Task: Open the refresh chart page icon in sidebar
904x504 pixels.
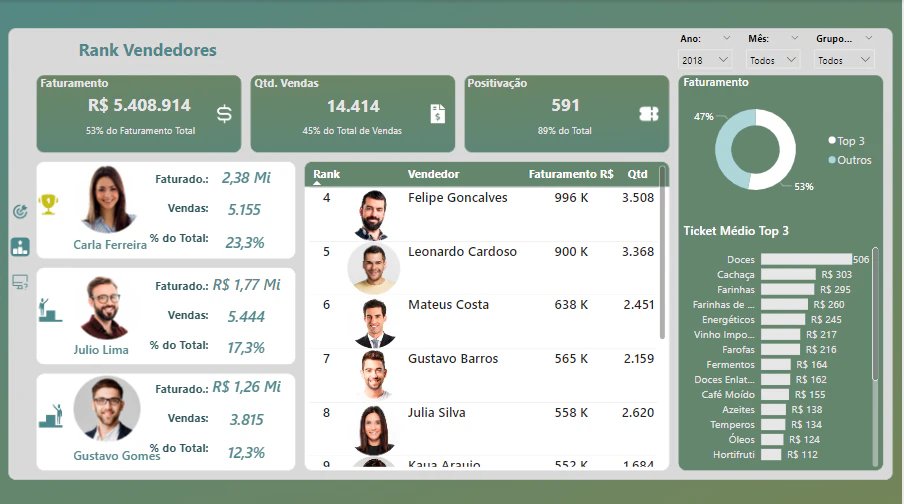Action: [20, 212]
